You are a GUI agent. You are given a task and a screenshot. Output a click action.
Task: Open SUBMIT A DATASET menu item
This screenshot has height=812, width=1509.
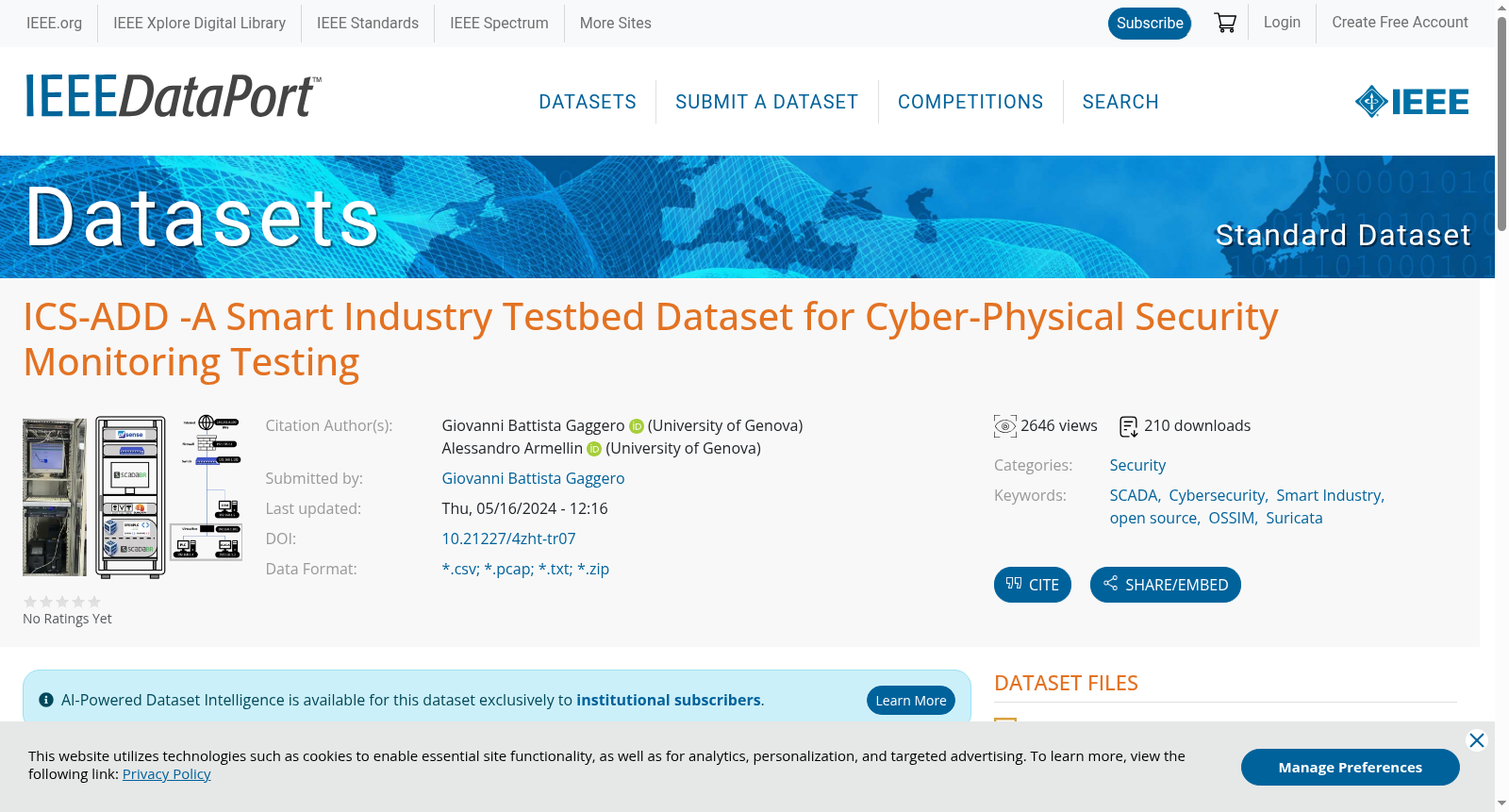767,102
